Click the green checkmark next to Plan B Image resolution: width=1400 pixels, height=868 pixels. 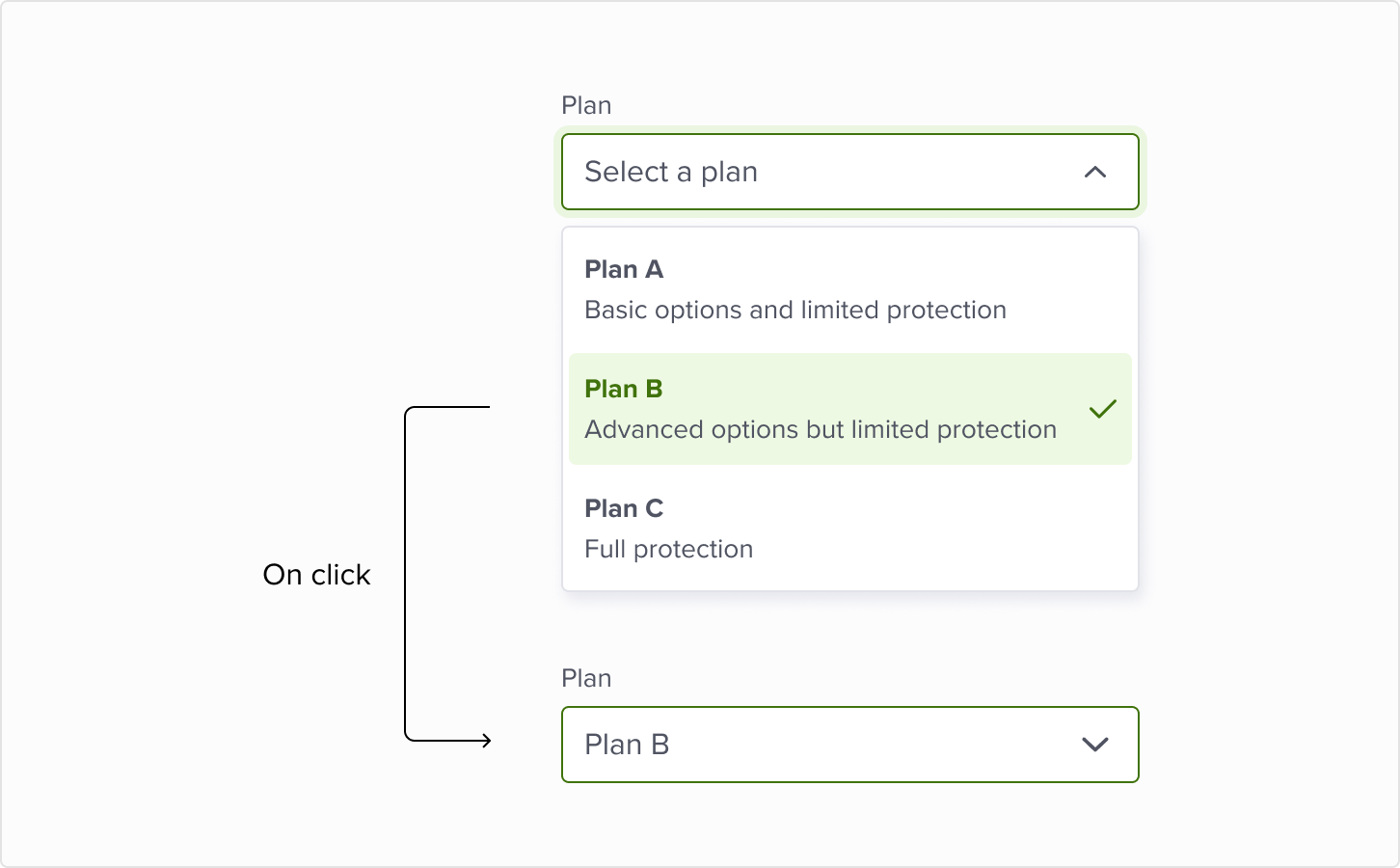(1102, 409)
